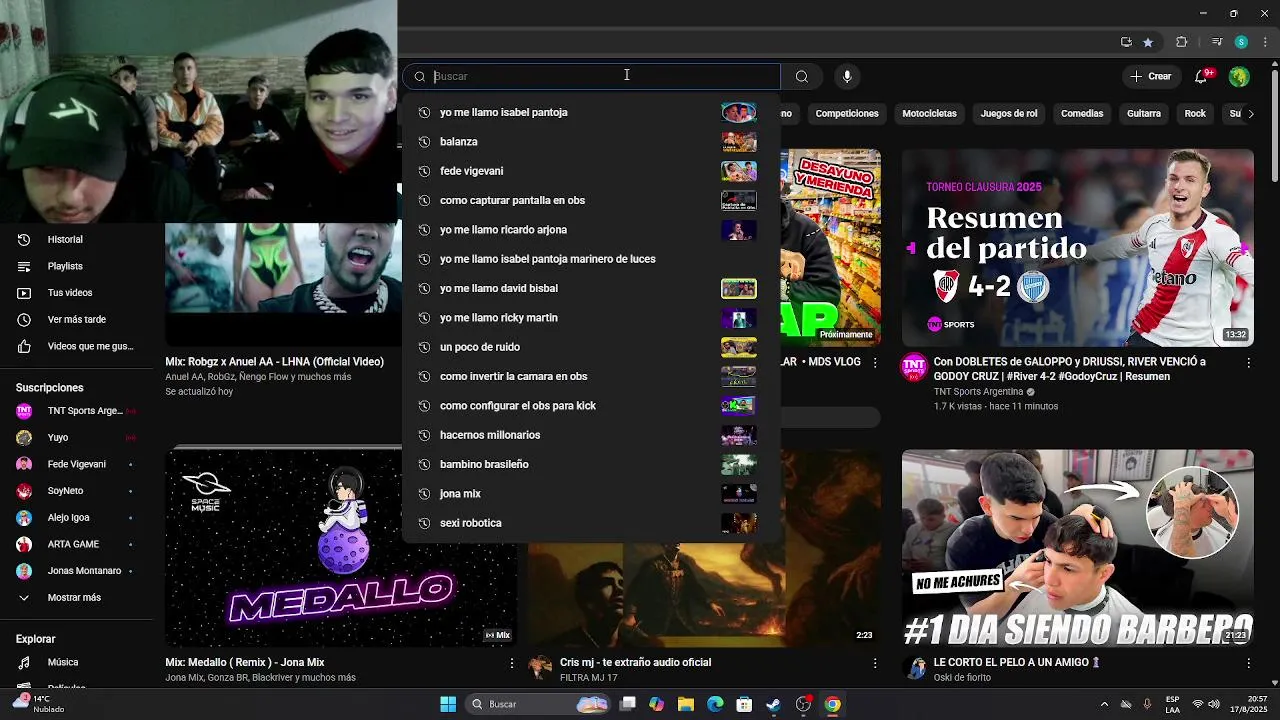Choose the 'sexi robotica' suggestion
This screenshot has width=1280, height=720.
[x=591, y=523]
